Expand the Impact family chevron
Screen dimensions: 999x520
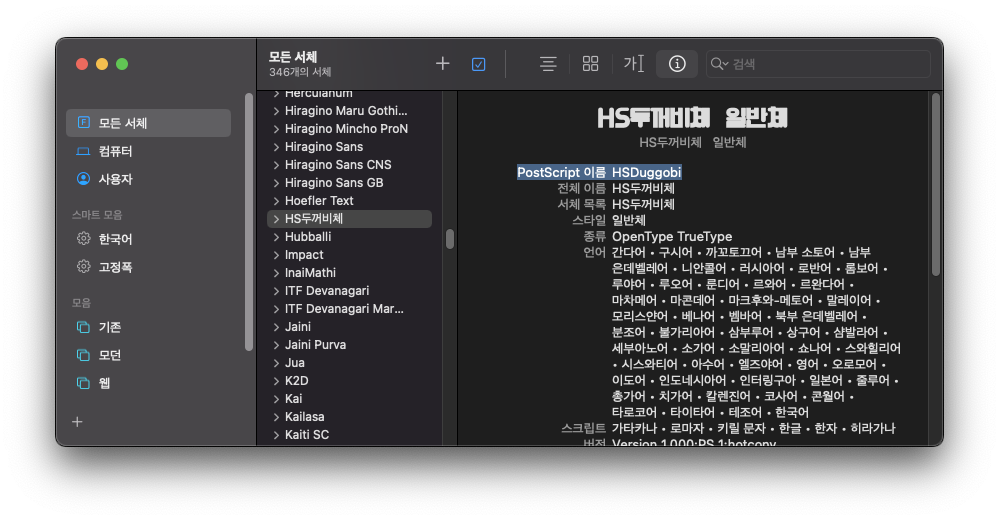pyautogui.click(x=277, y=255)
